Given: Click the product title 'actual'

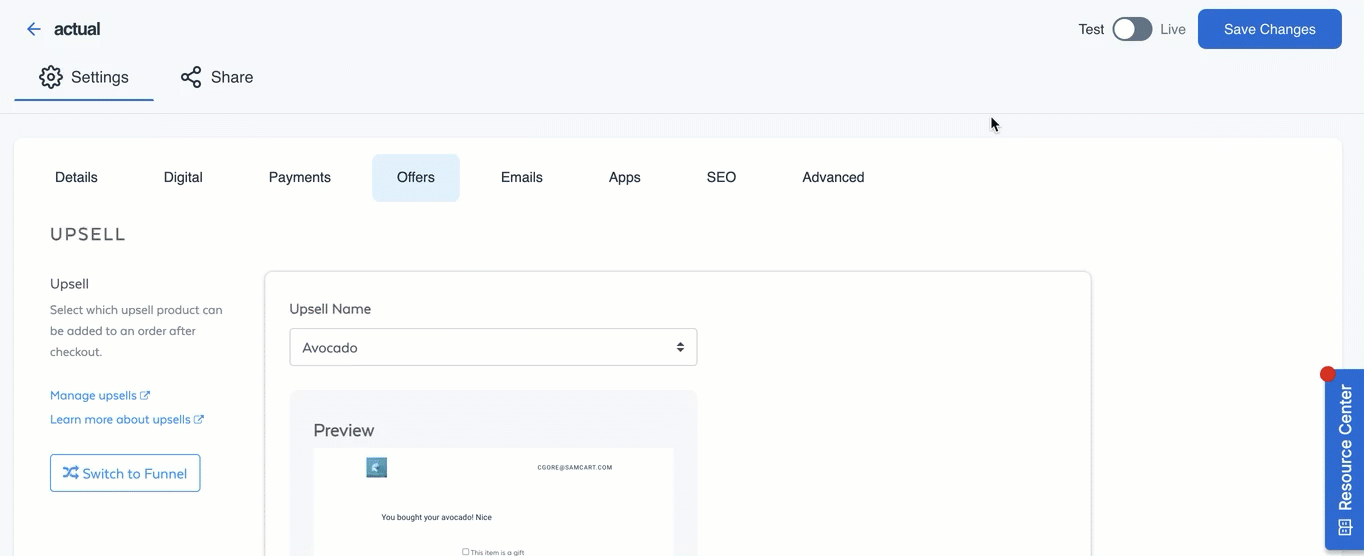Looking at the screenshot, I should [x=77, y=29].
